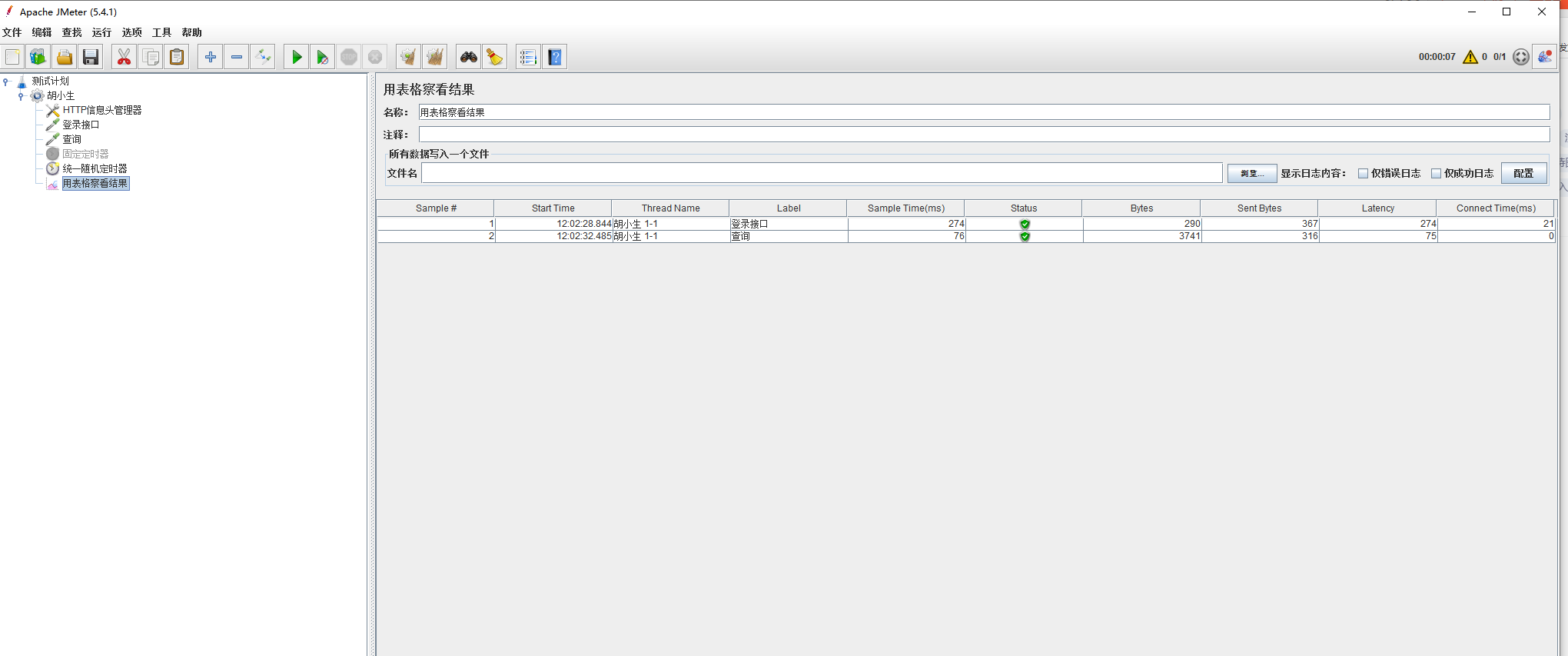
Task: Select 用表格察看结果 listener in tree
Action: click(95, 183)
